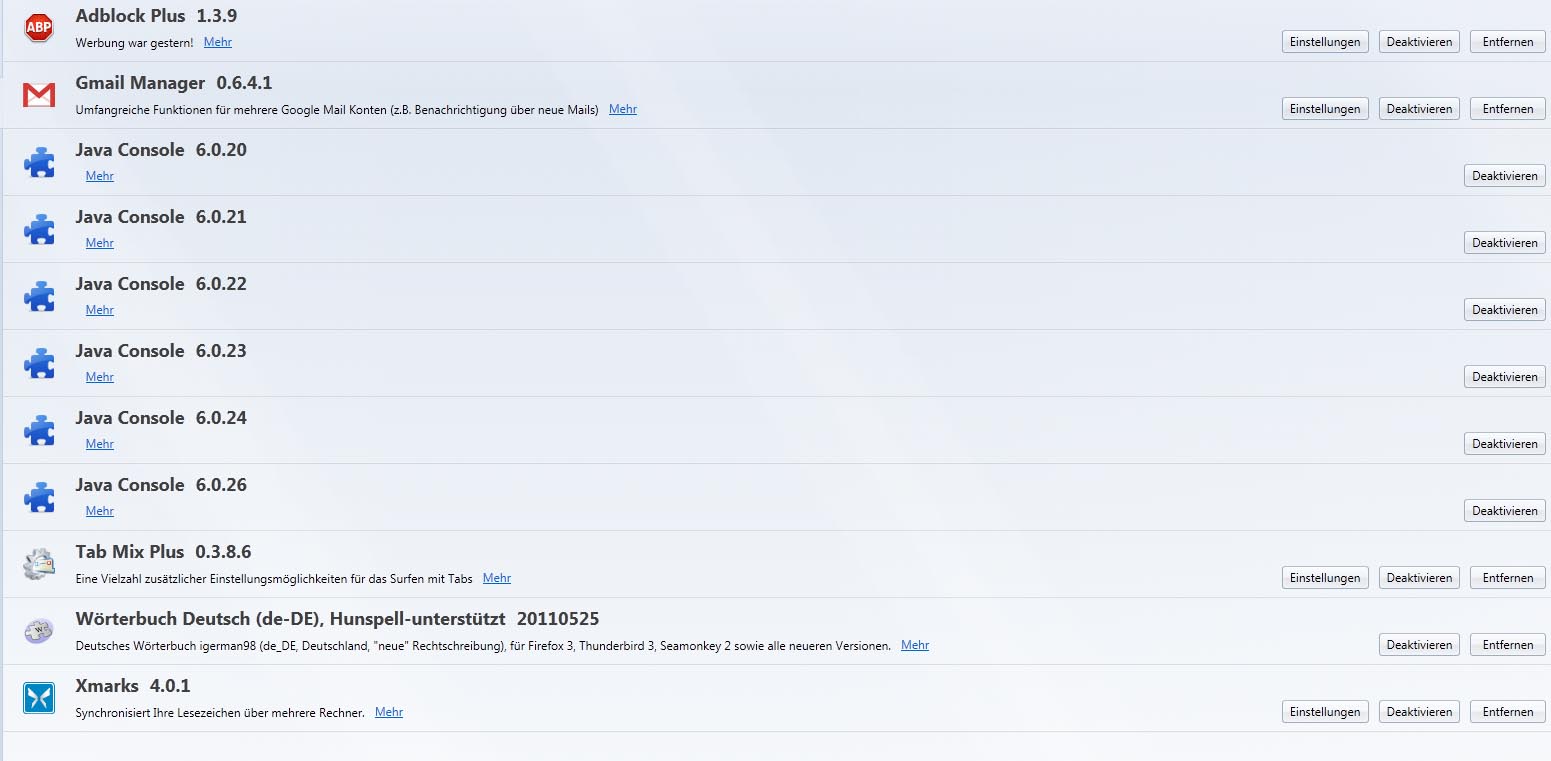The width and height of the screenshot is (1551, 761).
Task: Deactivate Java Console 6.0.22
Action: tap(1505, 310)
